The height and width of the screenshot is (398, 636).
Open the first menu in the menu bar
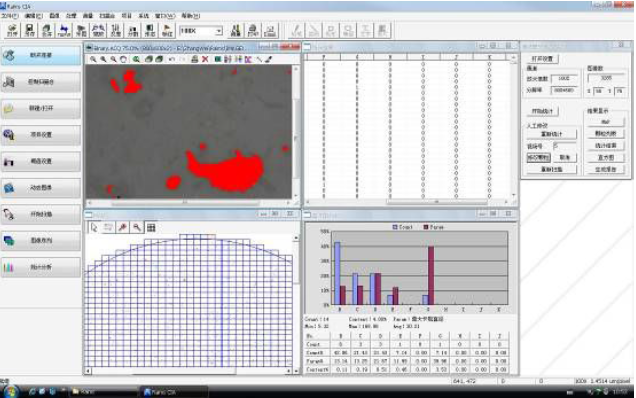click(x=10, y=16)
